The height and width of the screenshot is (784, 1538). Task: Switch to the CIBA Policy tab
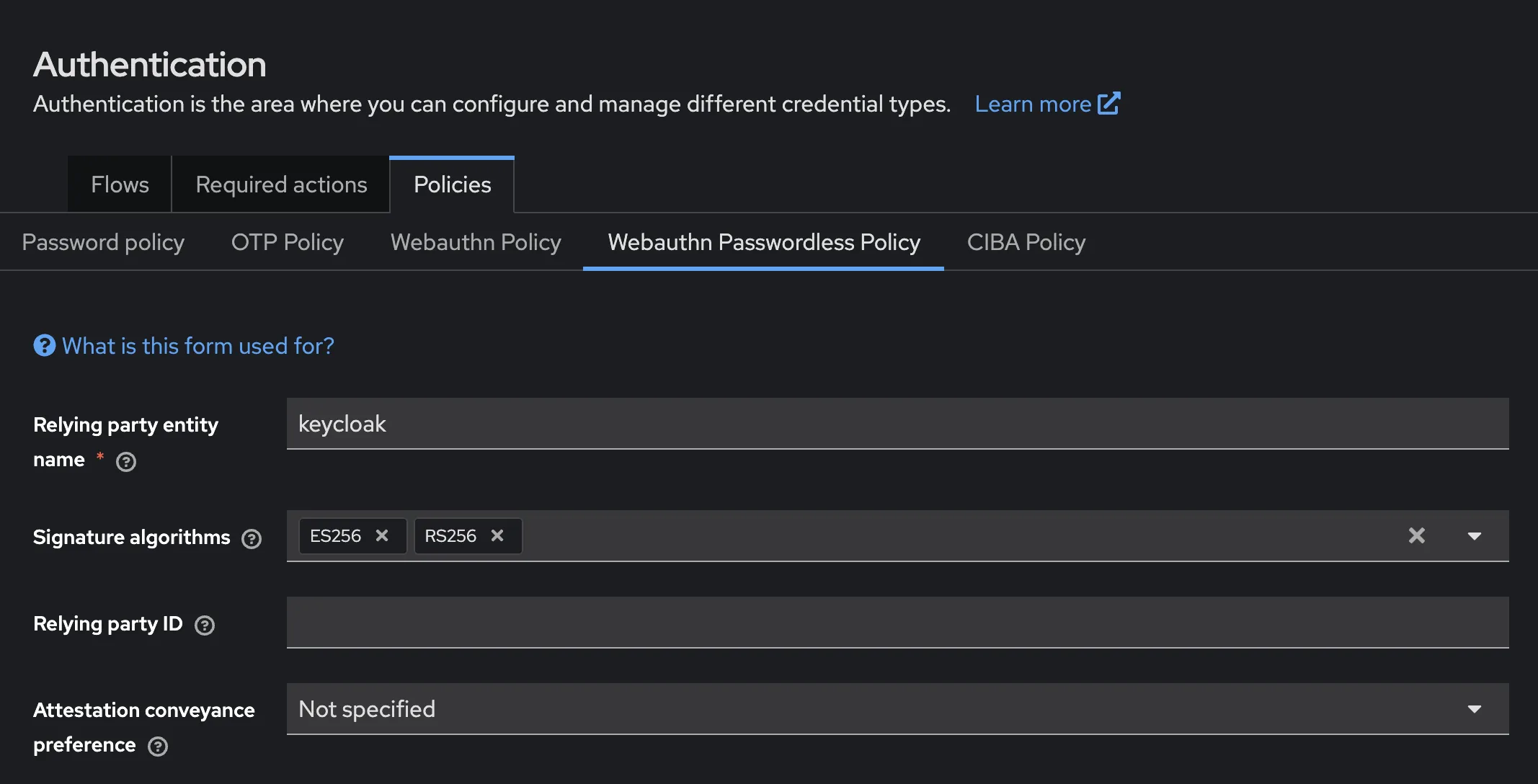[x=1026, y=242]
